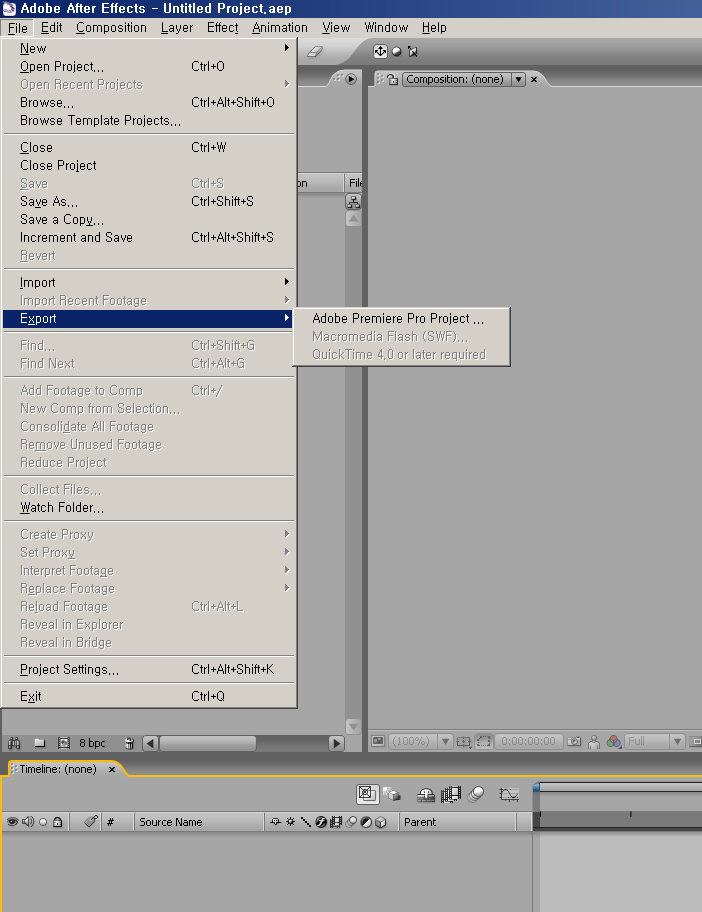Click the audio speaker column header icon
The width and height of the screenshot is (702, 912).
click(x=27, y=822)
